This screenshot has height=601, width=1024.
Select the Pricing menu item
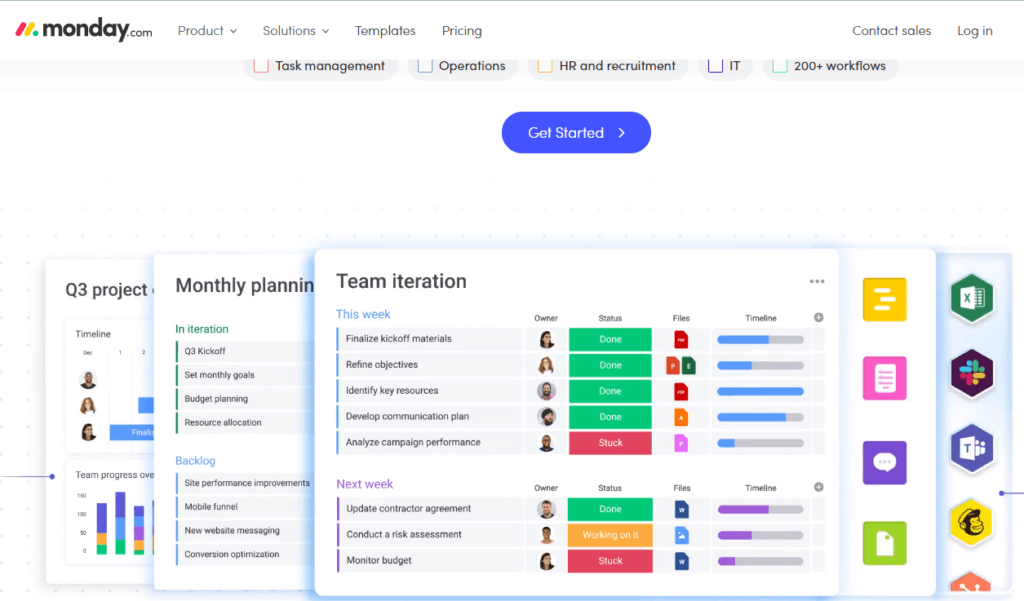461,31
